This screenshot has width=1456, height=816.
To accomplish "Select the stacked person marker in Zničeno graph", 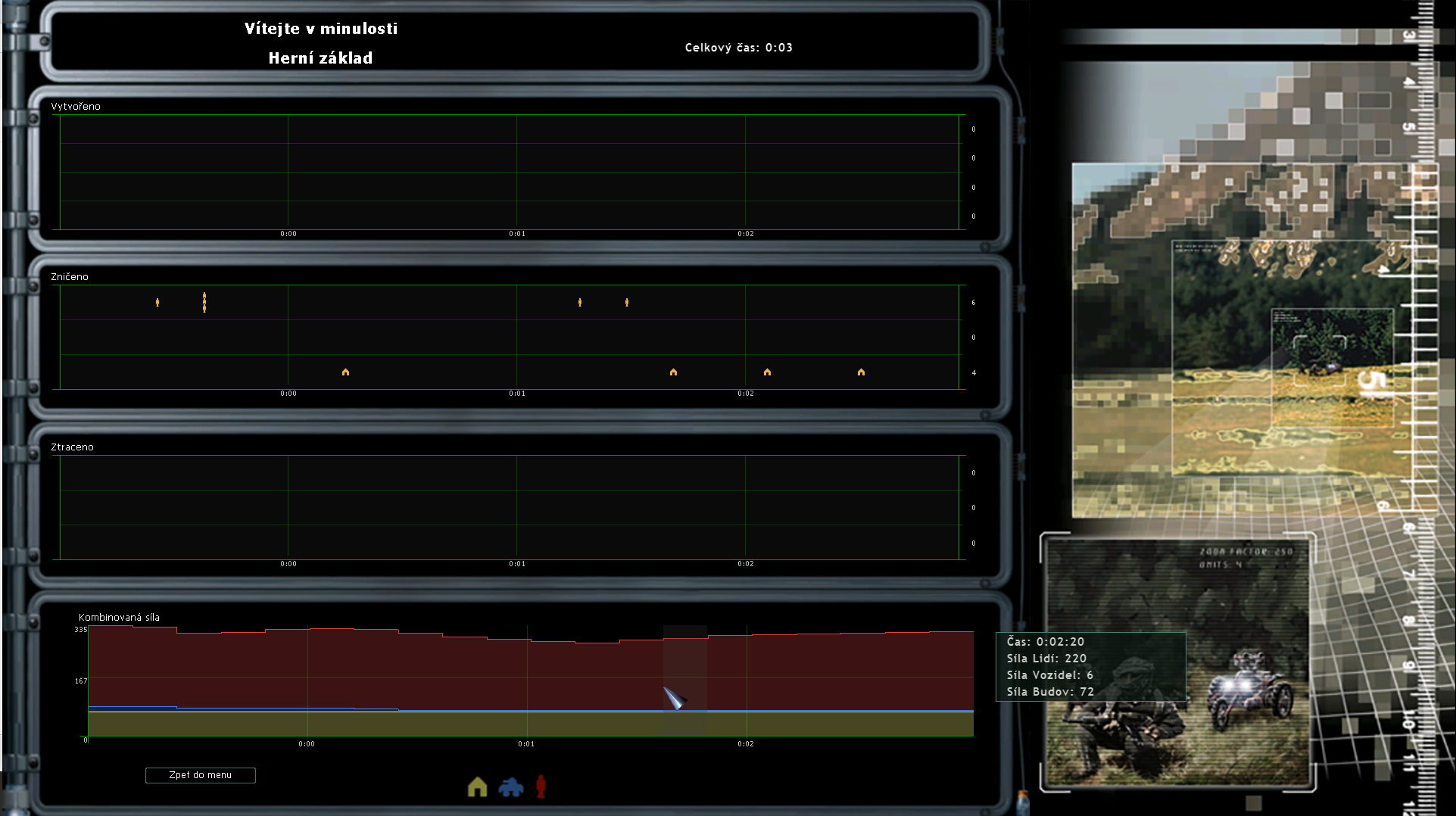I will coord(204,302).
